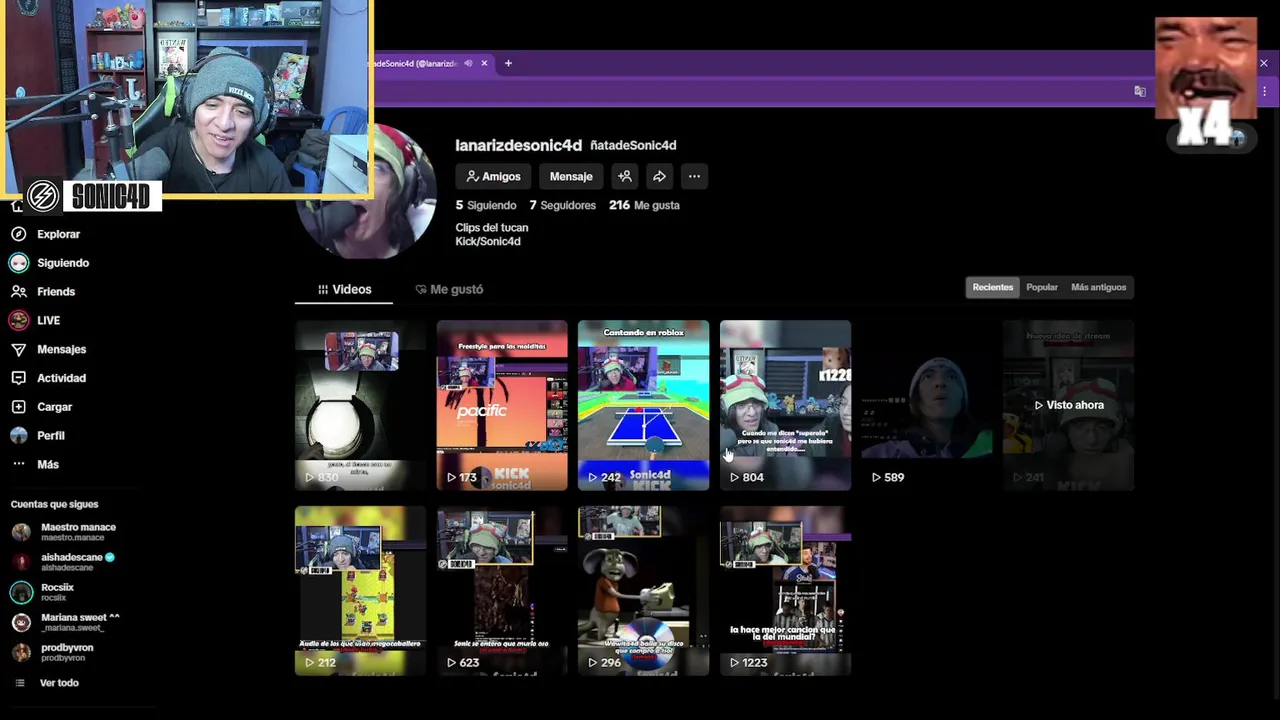Open aishadescane account avatar
The height and width of the screenshot is (720, 1280).
(x=21, y=562)
